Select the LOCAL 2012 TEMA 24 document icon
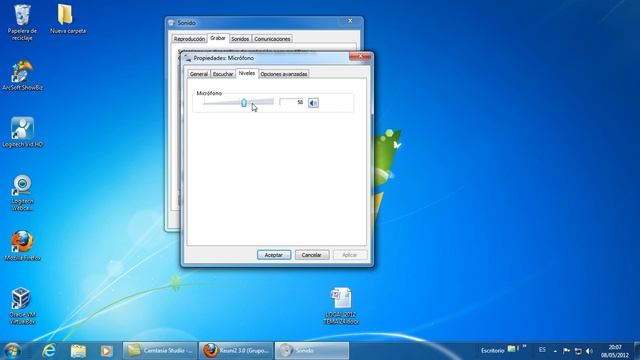 pos(341,306)
